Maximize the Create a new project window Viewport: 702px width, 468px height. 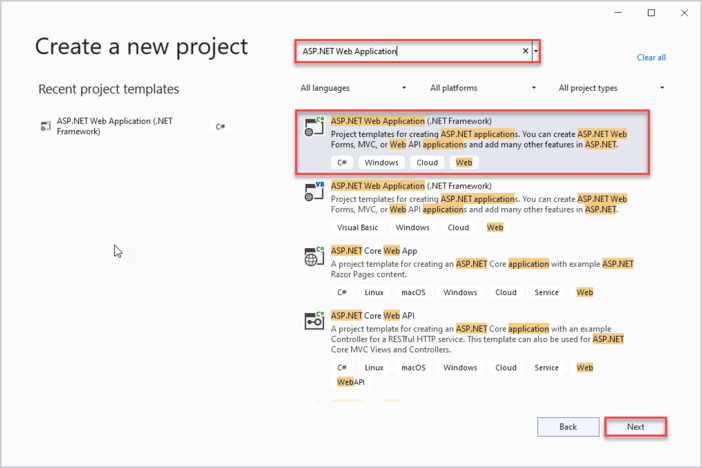(x=651, y=13)
